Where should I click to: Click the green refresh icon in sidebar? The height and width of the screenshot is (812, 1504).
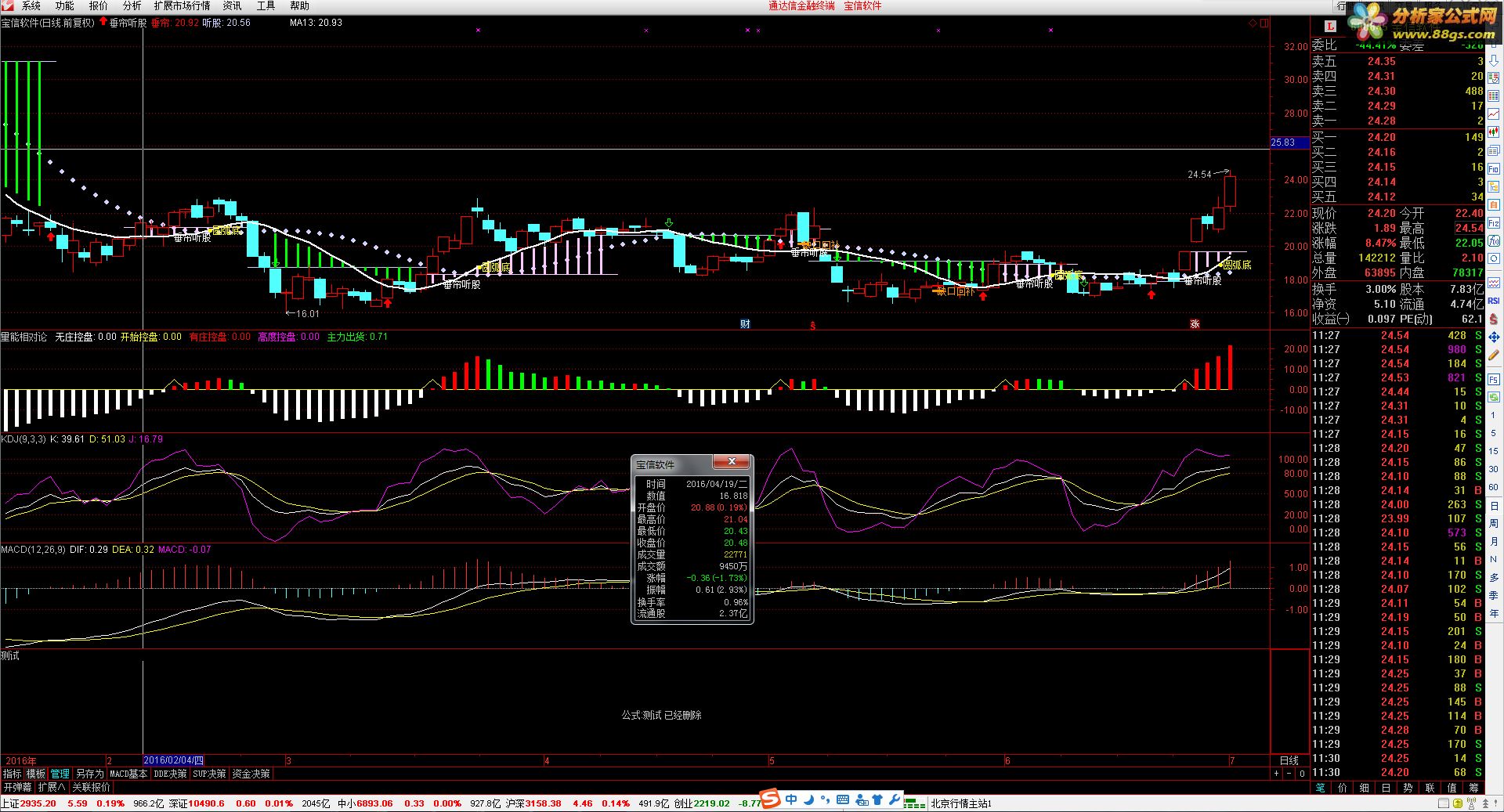click(1494, 397)
